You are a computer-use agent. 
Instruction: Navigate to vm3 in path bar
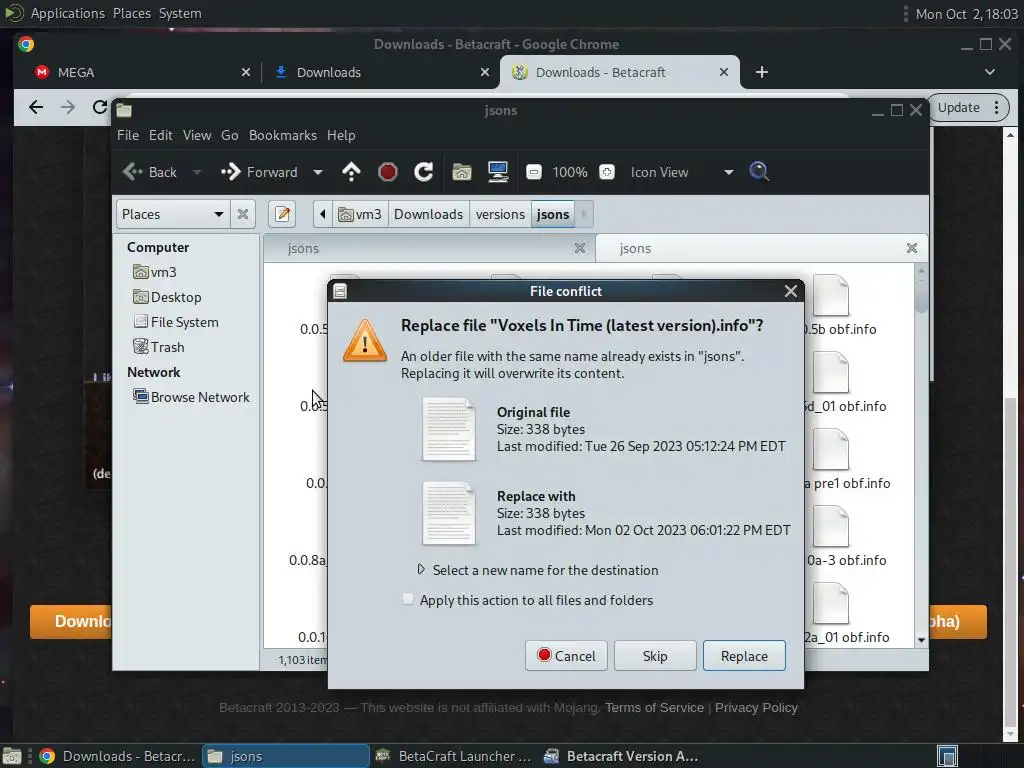(x=360, y=214)
